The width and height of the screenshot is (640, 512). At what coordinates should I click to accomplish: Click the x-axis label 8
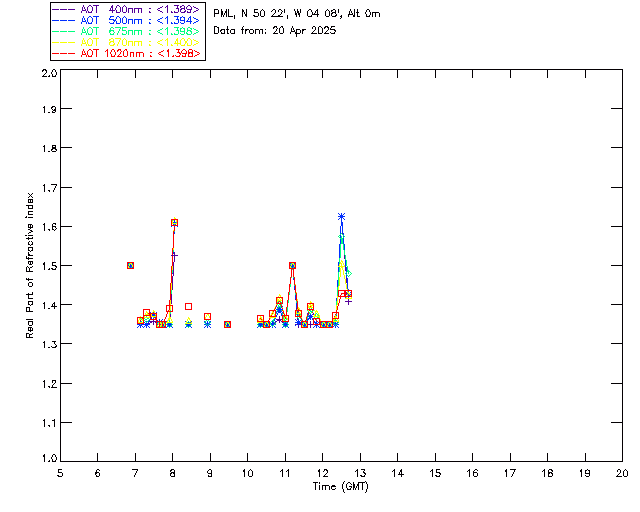(x=173, y=473)
